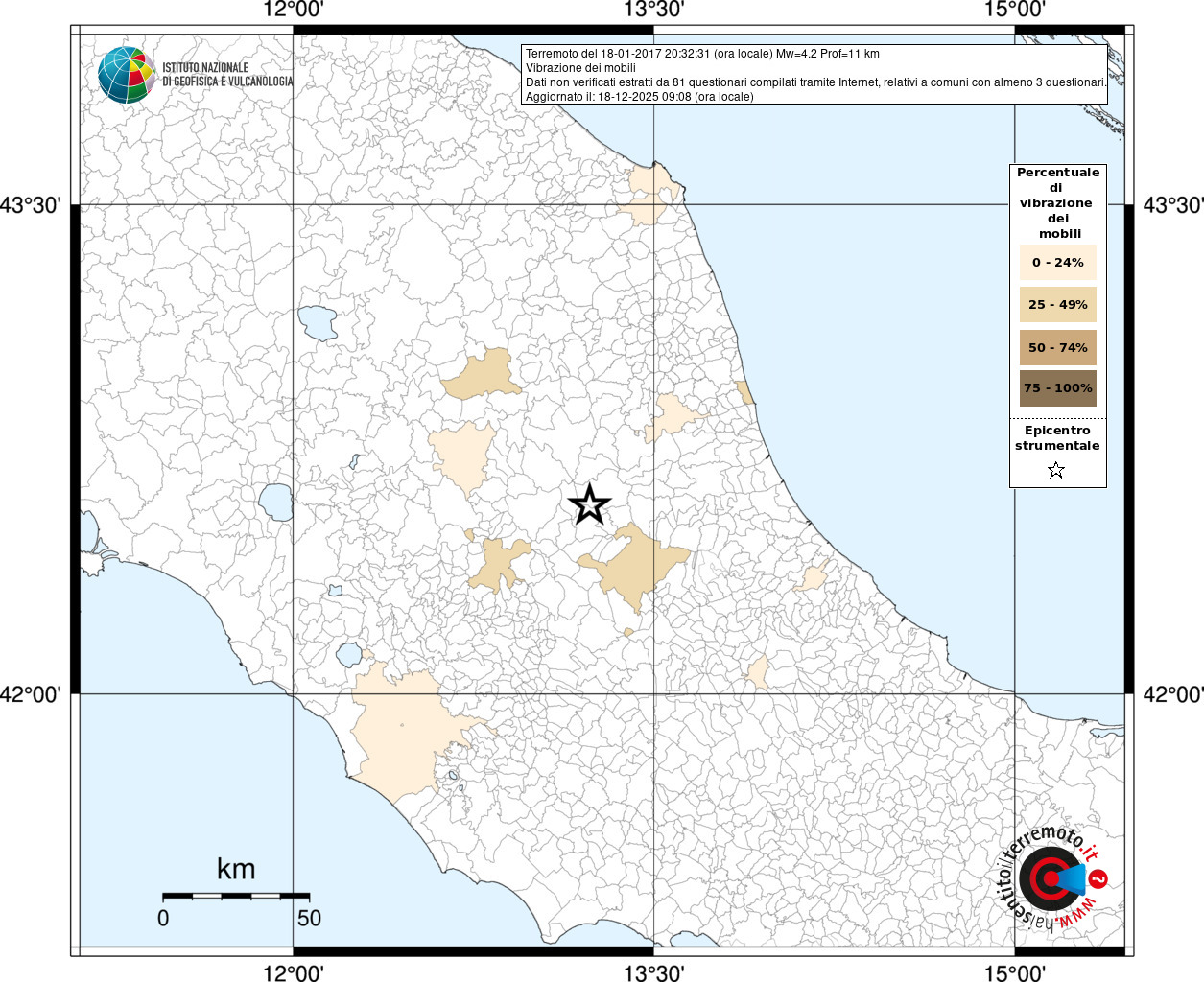Click the 'Epicentro strumentale' legend label
The image size is (1204, 982).
point(1057,438)
